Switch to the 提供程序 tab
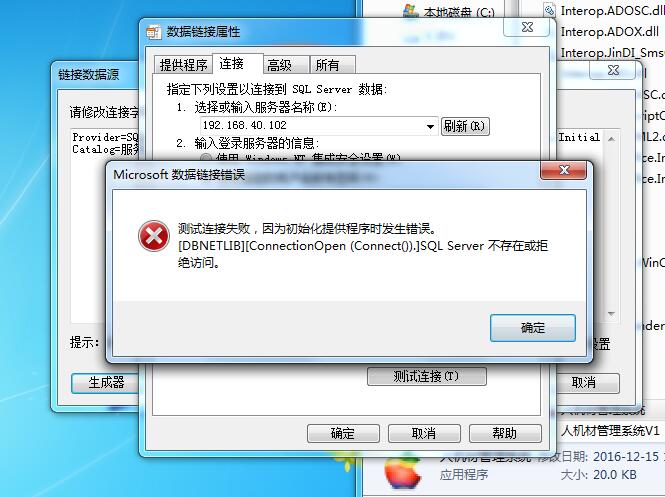Image resolution: width=665 pixels, height=497 pixels. [x=183, y=65]
